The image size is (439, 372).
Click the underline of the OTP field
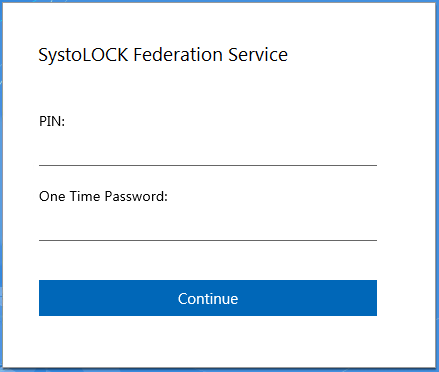pos(208,240)
